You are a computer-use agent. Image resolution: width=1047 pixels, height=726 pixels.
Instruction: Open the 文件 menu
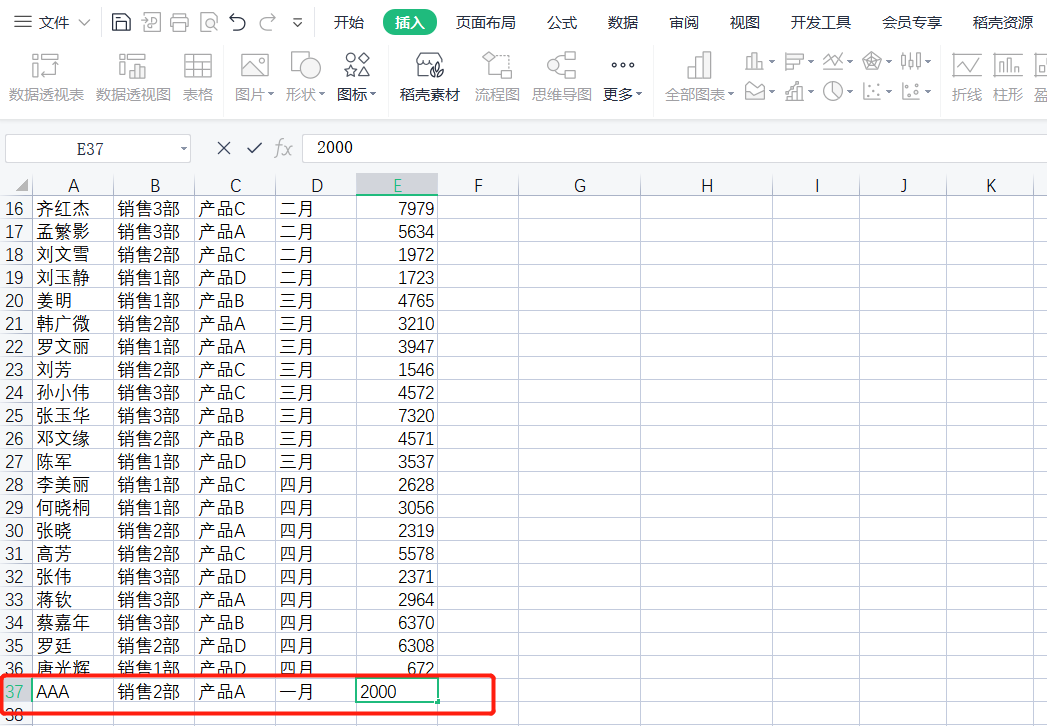(x=52, y=23)
